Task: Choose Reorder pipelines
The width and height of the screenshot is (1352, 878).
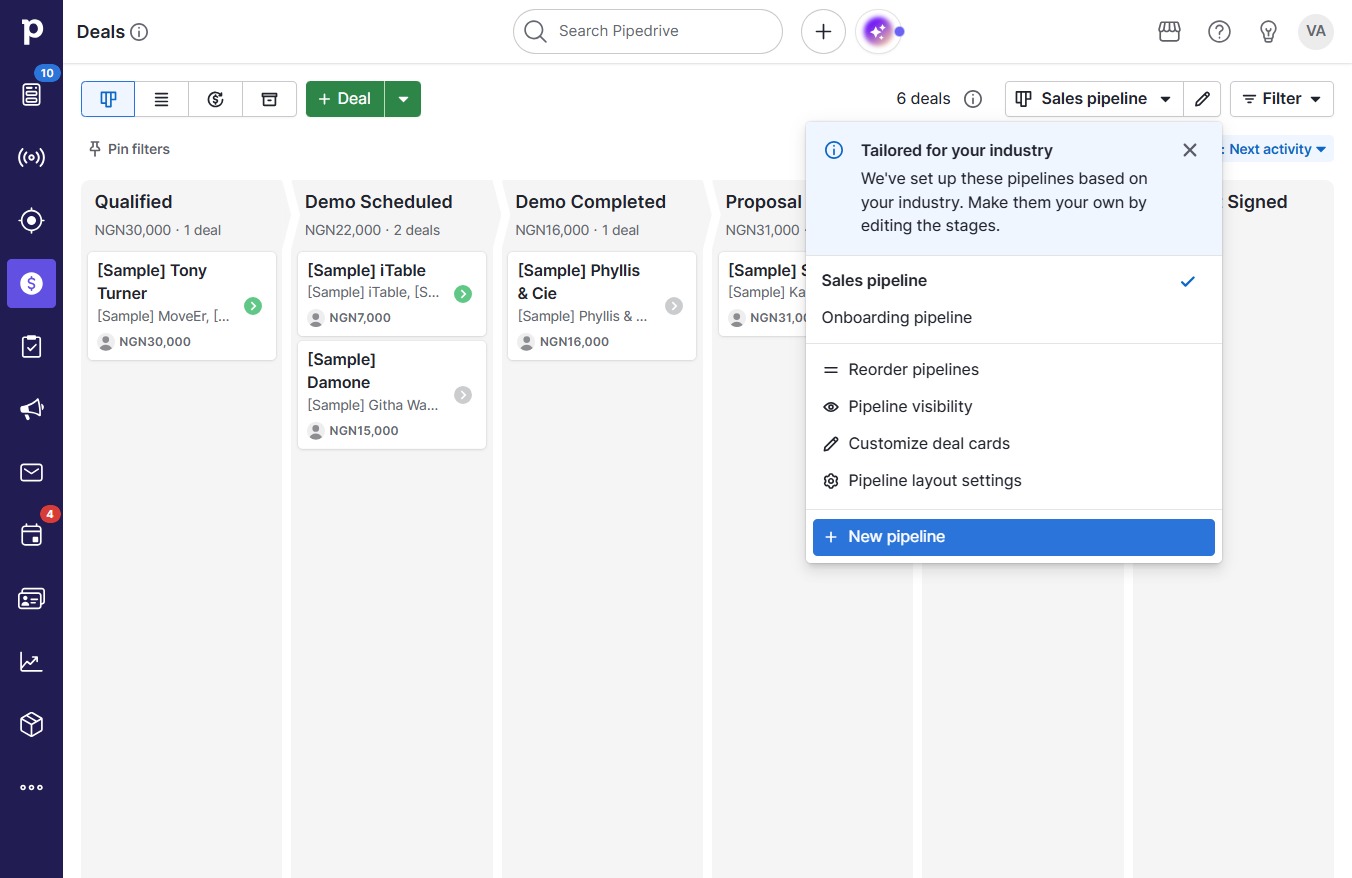Action: click(1014, 370)
